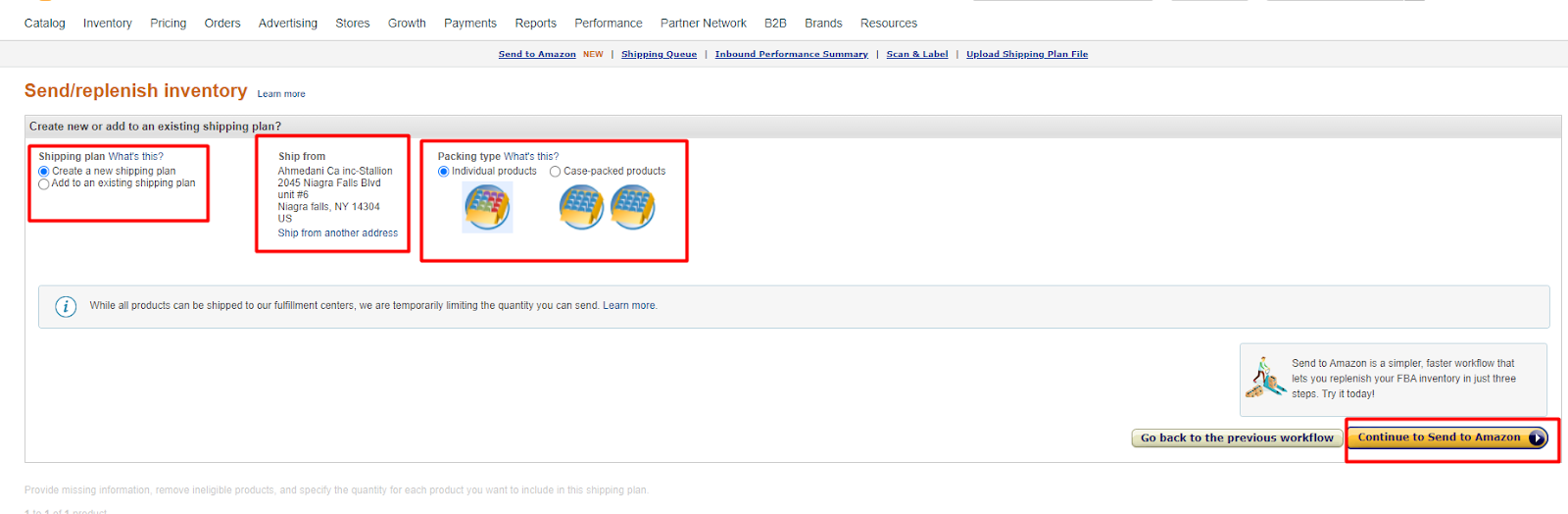Click What's this? next to Shipping plan
The height and width of the screenshot is (514, 1568).
[136, 157]
